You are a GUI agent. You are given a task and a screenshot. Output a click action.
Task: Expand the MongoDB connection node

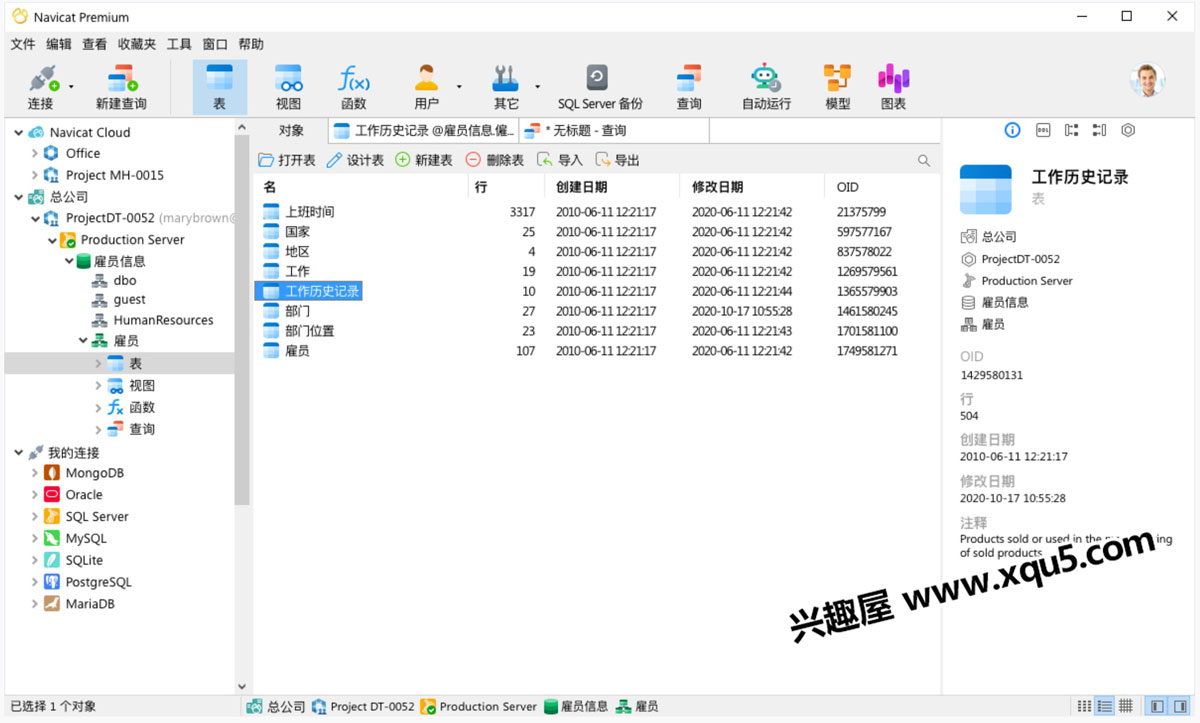pos(35,473)
